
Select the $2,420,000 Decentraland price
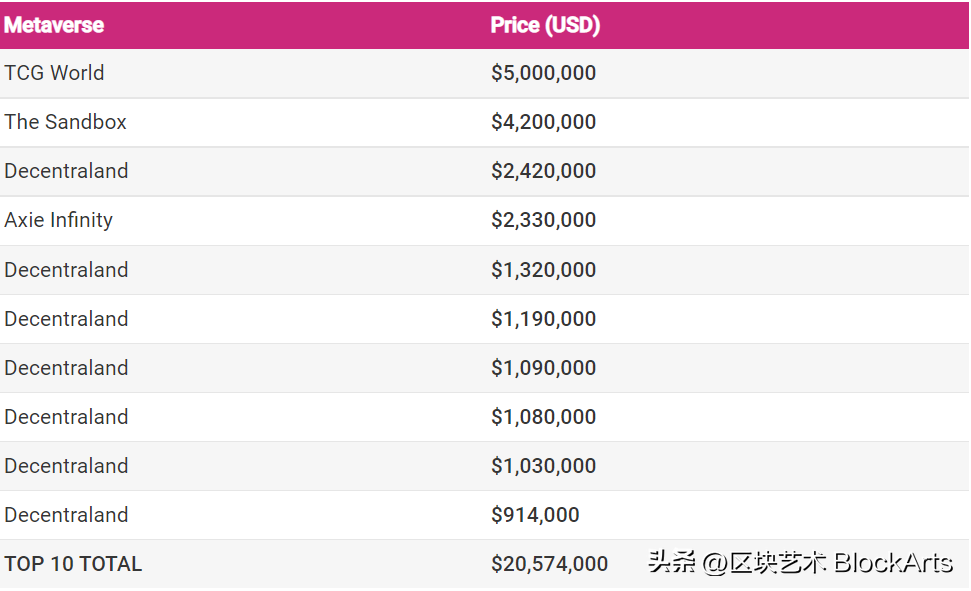click(543, 171)
